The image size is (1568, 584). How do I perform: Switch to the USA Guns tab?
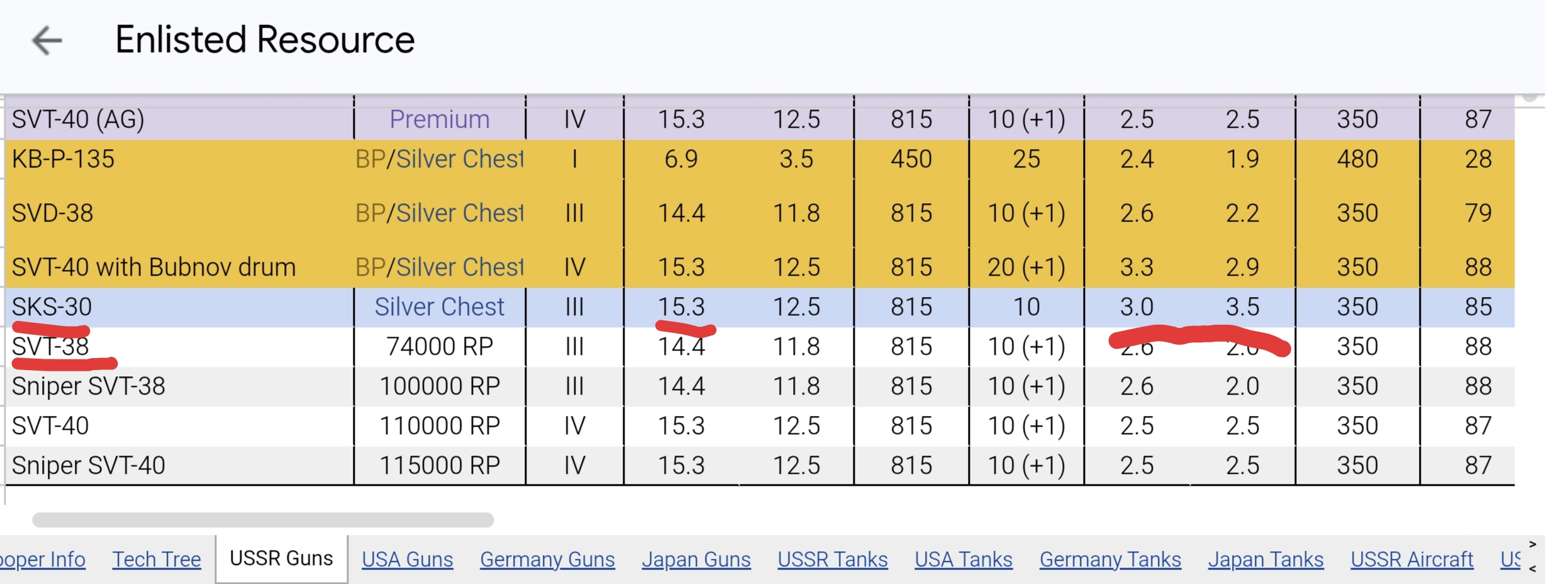(x=407, y=559)
